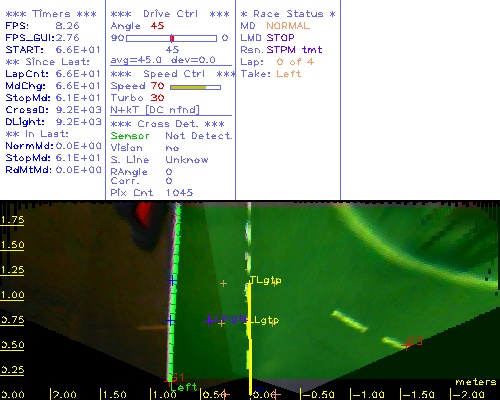Click the 1.75 meter axis label
The width and height of the screenshot is (500, 400).
12,220
